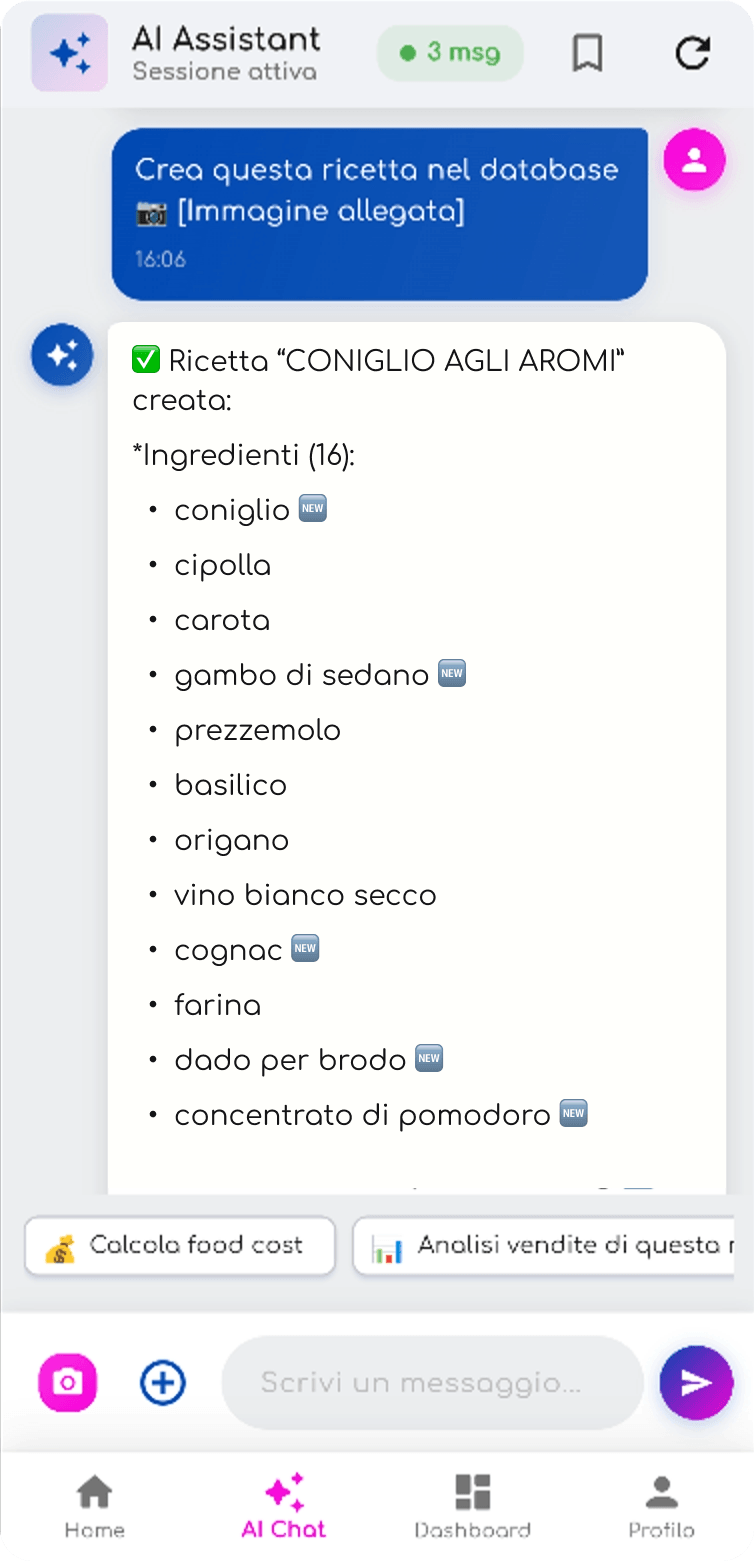The width and height of the screenshot is (754, 1561).
Task: Click the blue AI sparkle avatar
Action: [x=62, y=355]
